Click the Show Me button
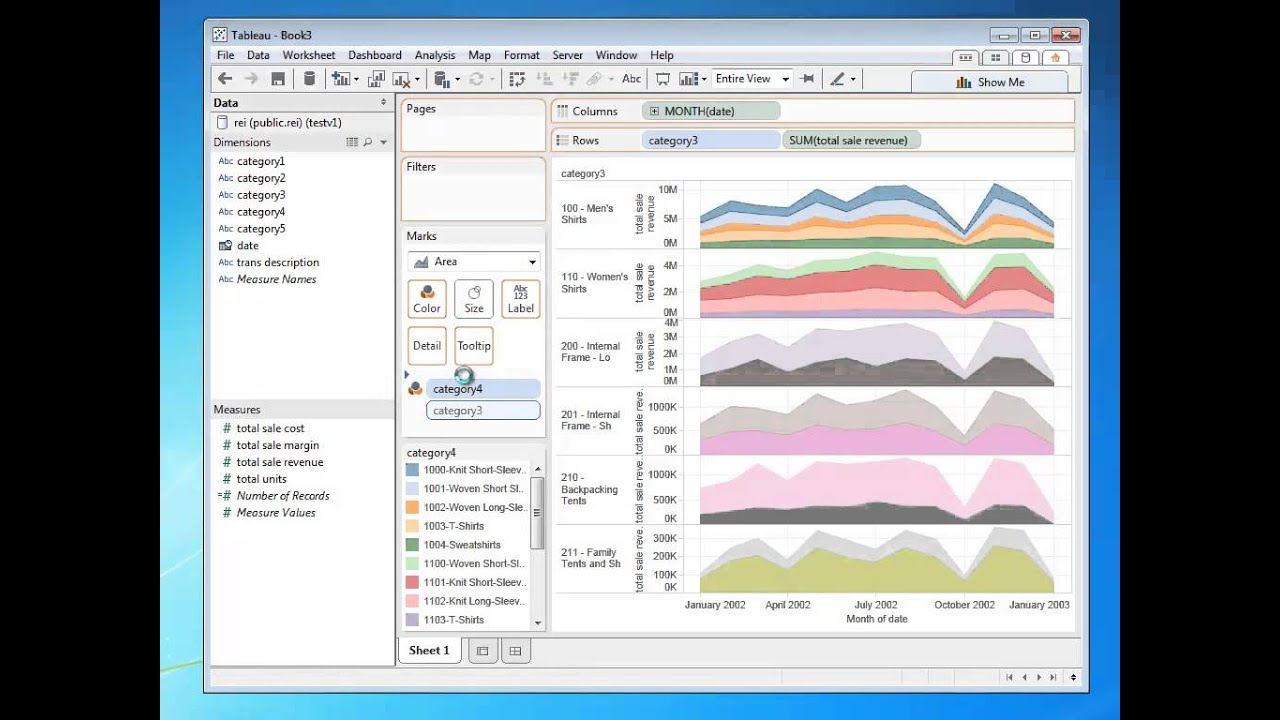Image resolution: width=1280 pixels, height=720 pixels. point(990,82)
